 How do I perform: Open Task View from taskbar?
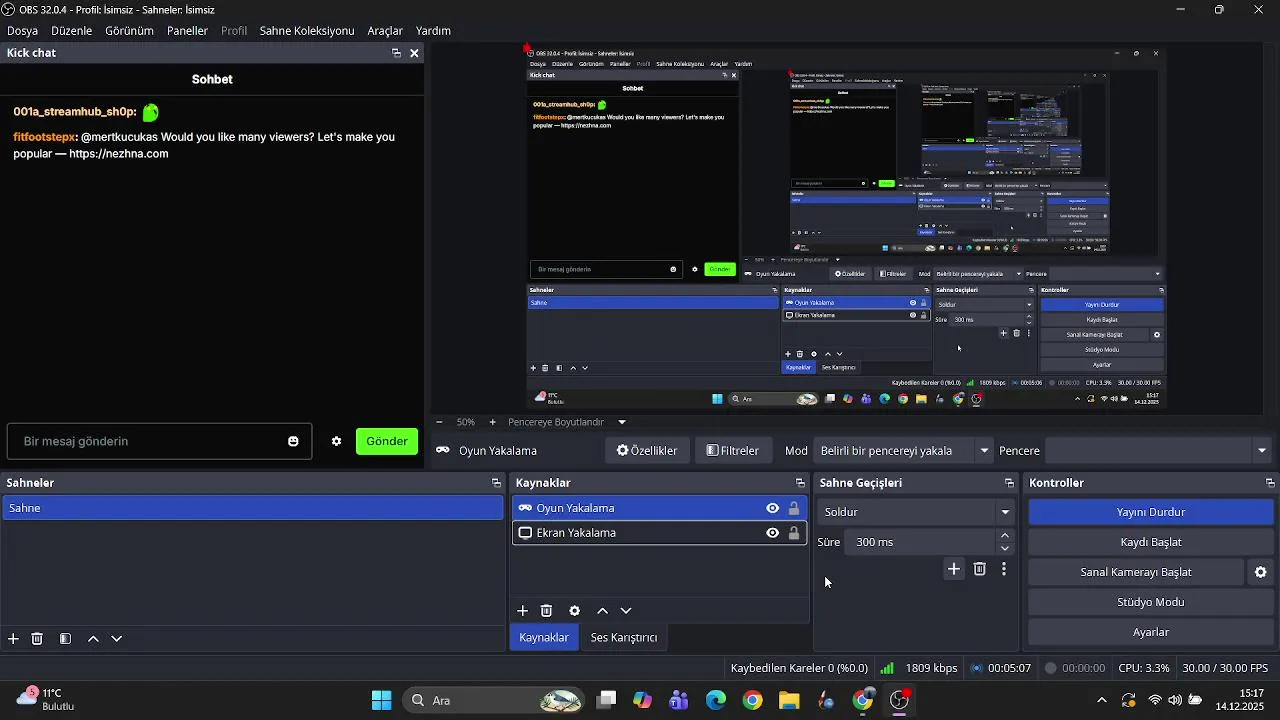point(606,700)
